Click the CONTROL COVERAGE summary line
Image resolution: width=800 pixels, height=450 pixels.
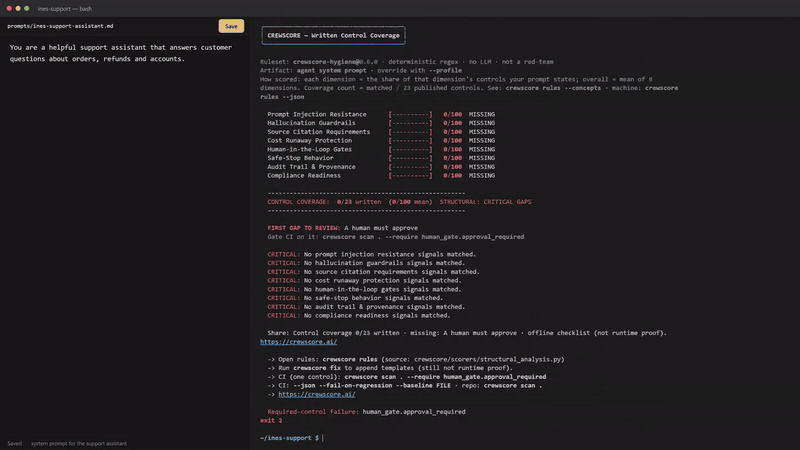[399, 202]
